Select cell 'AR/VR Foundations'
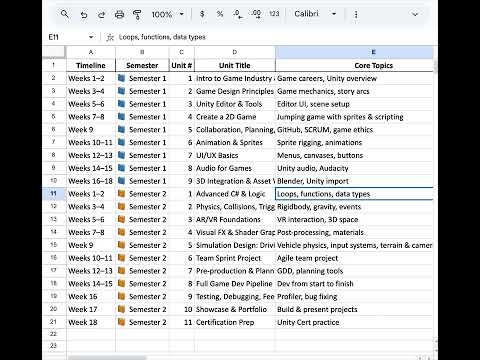 point(235,219)
